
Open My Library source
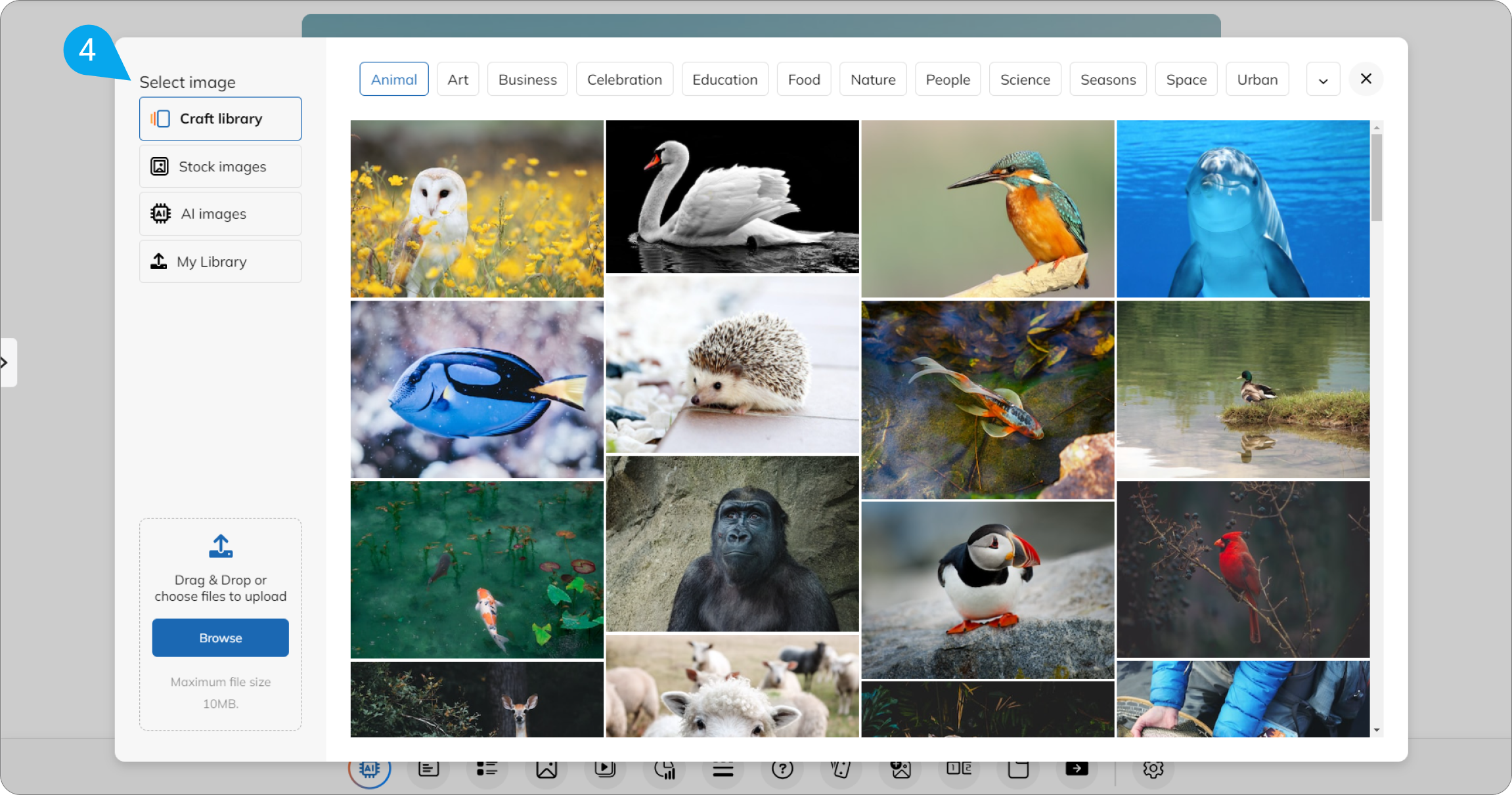click(x=221, y=261)
